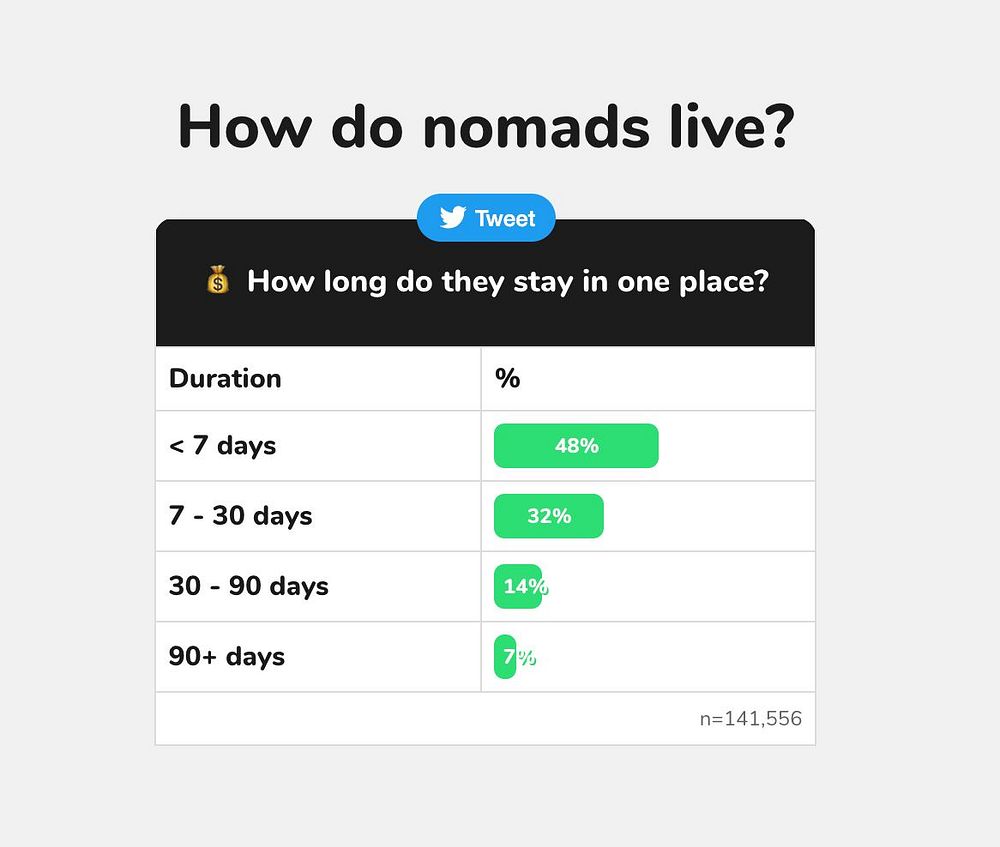Screen dimensions: 1000x847
Task: Select the '7 - 30 days' row label
Action: (240, 516)
